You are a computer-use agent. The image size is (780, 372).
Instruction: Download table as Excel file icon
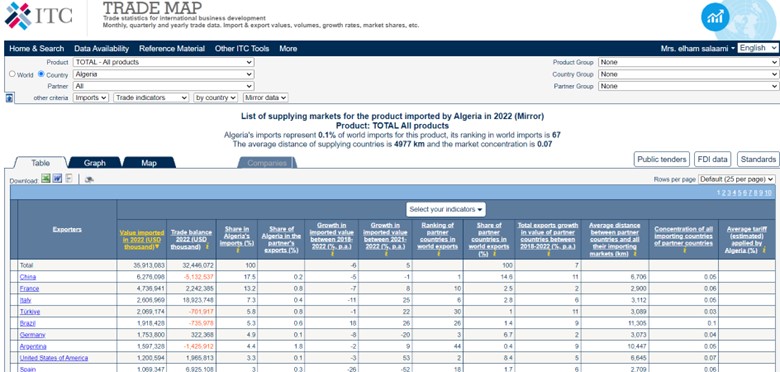46,179
